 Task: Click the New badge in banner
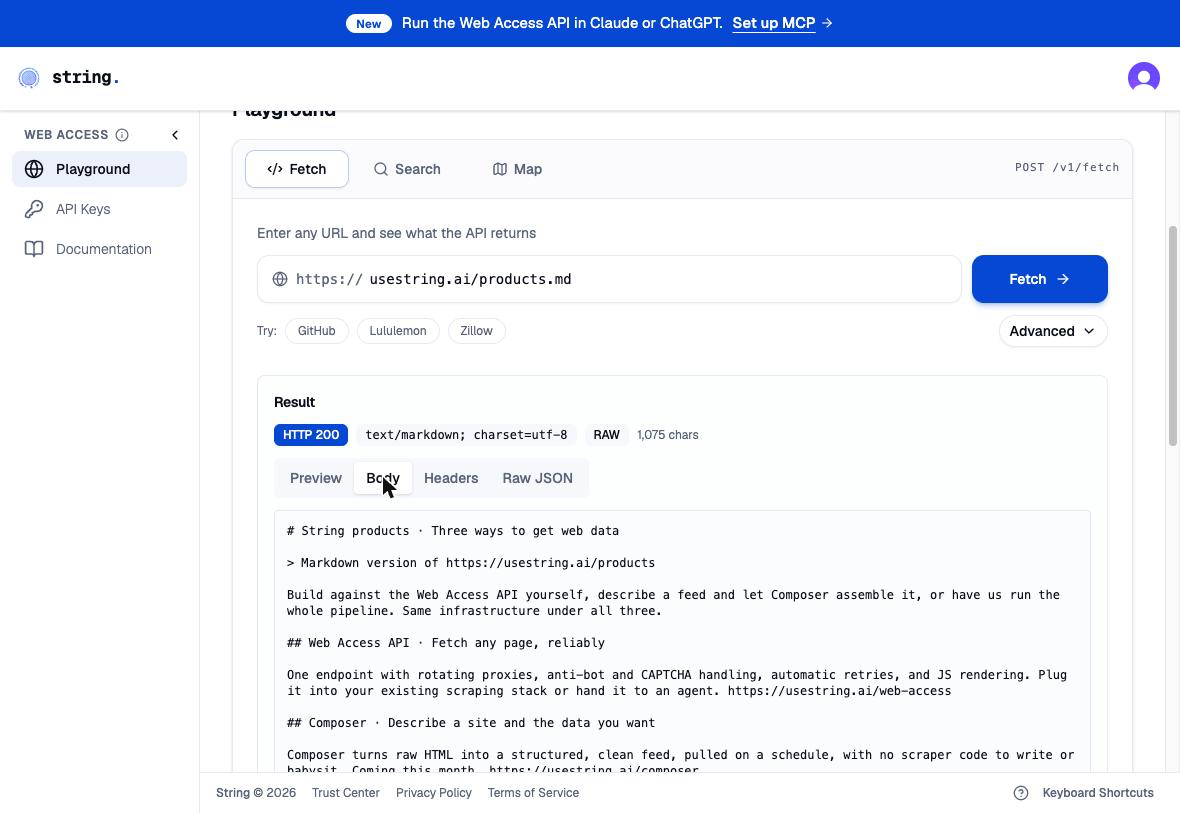pyautogui.click(x=369, y=23)
